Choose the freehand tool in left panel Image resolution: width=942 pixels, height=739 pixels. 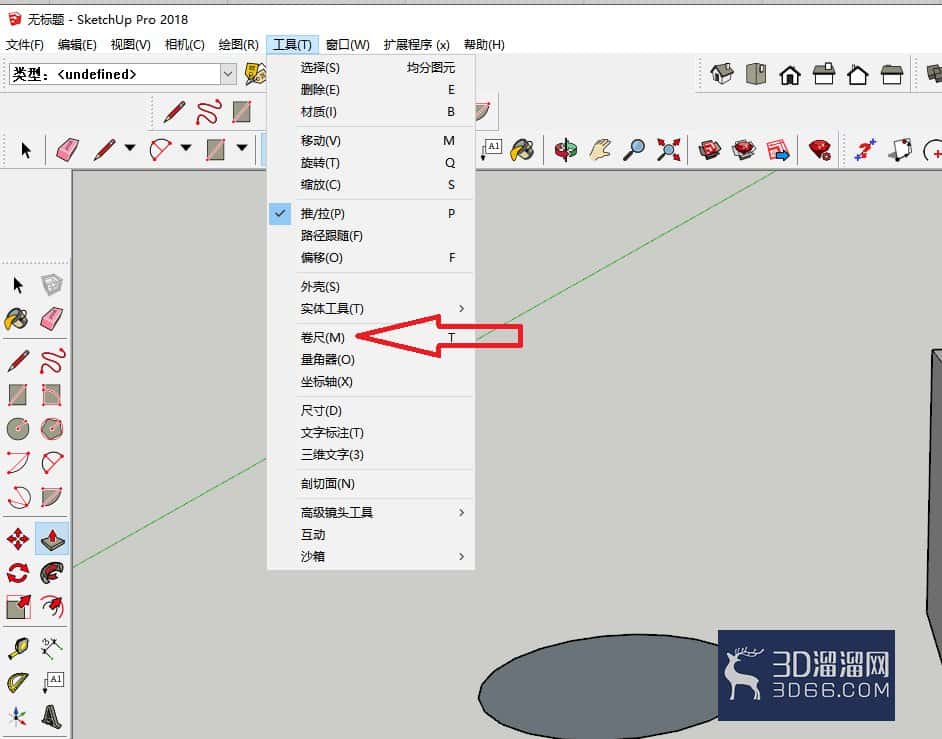click(52, 361)
